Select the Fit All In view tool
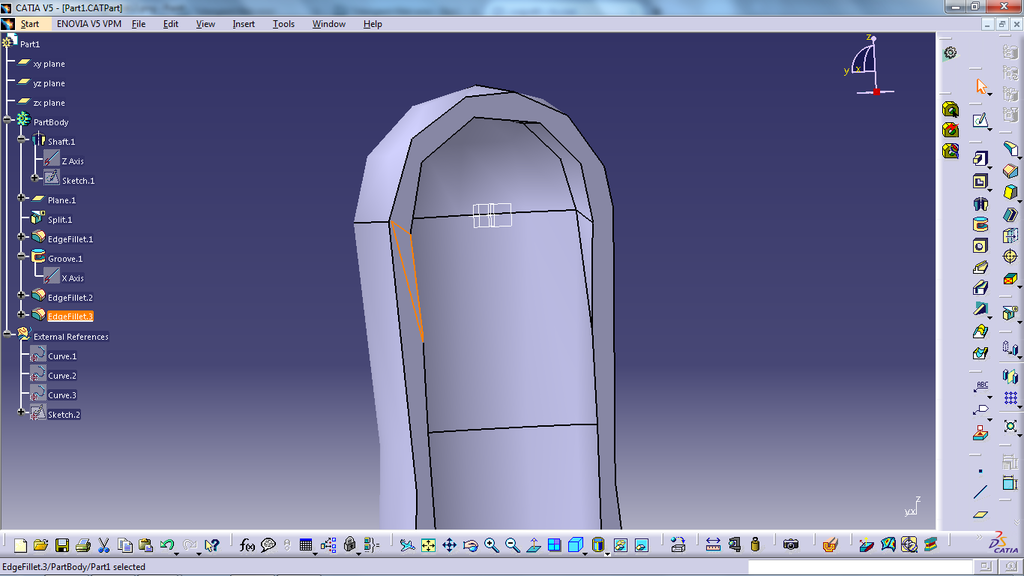Screen dimensions: 1024x576 coord(428,545)
